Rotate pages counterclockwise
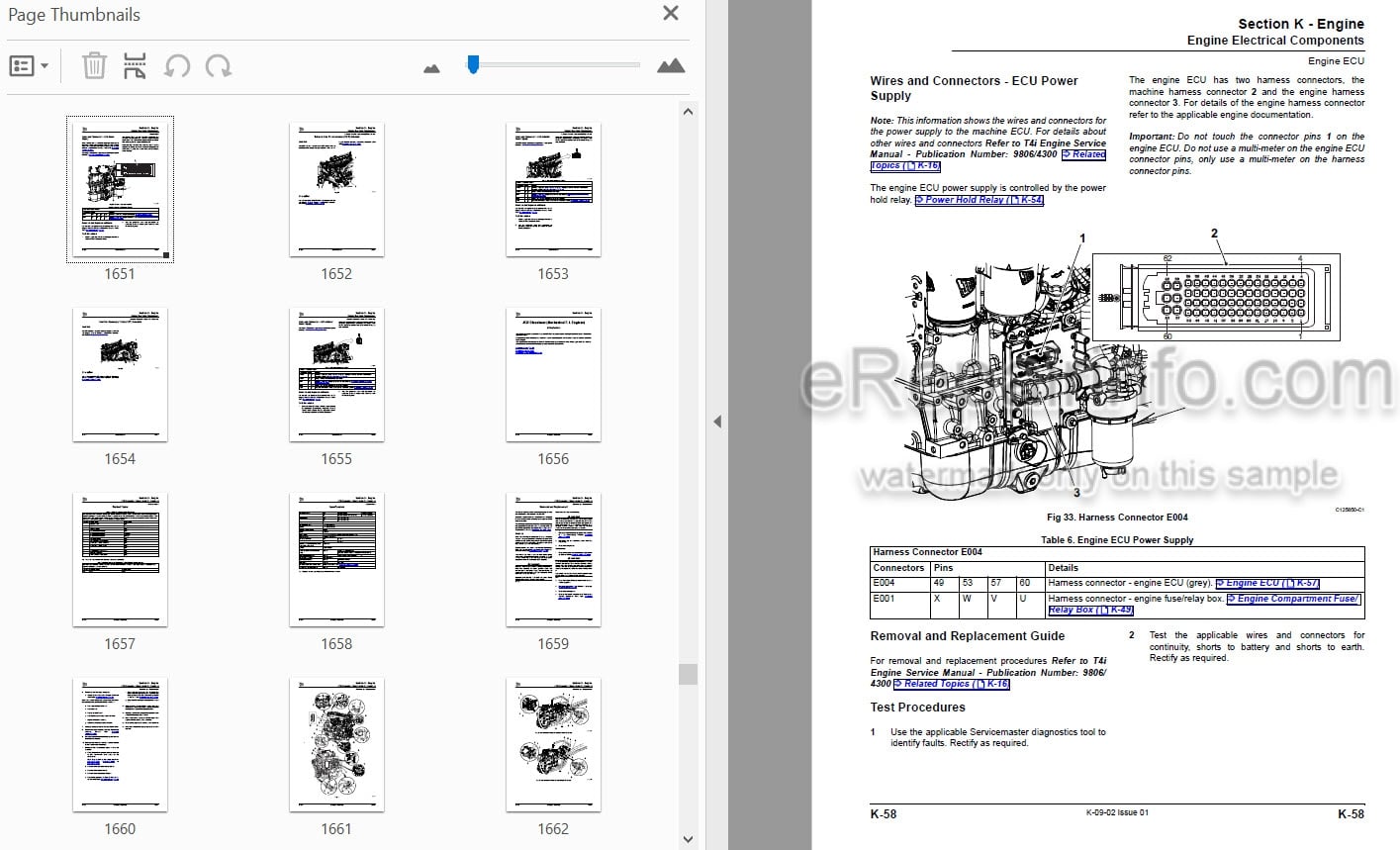This screenshot has height=850, width=1400. pos(177,66)
